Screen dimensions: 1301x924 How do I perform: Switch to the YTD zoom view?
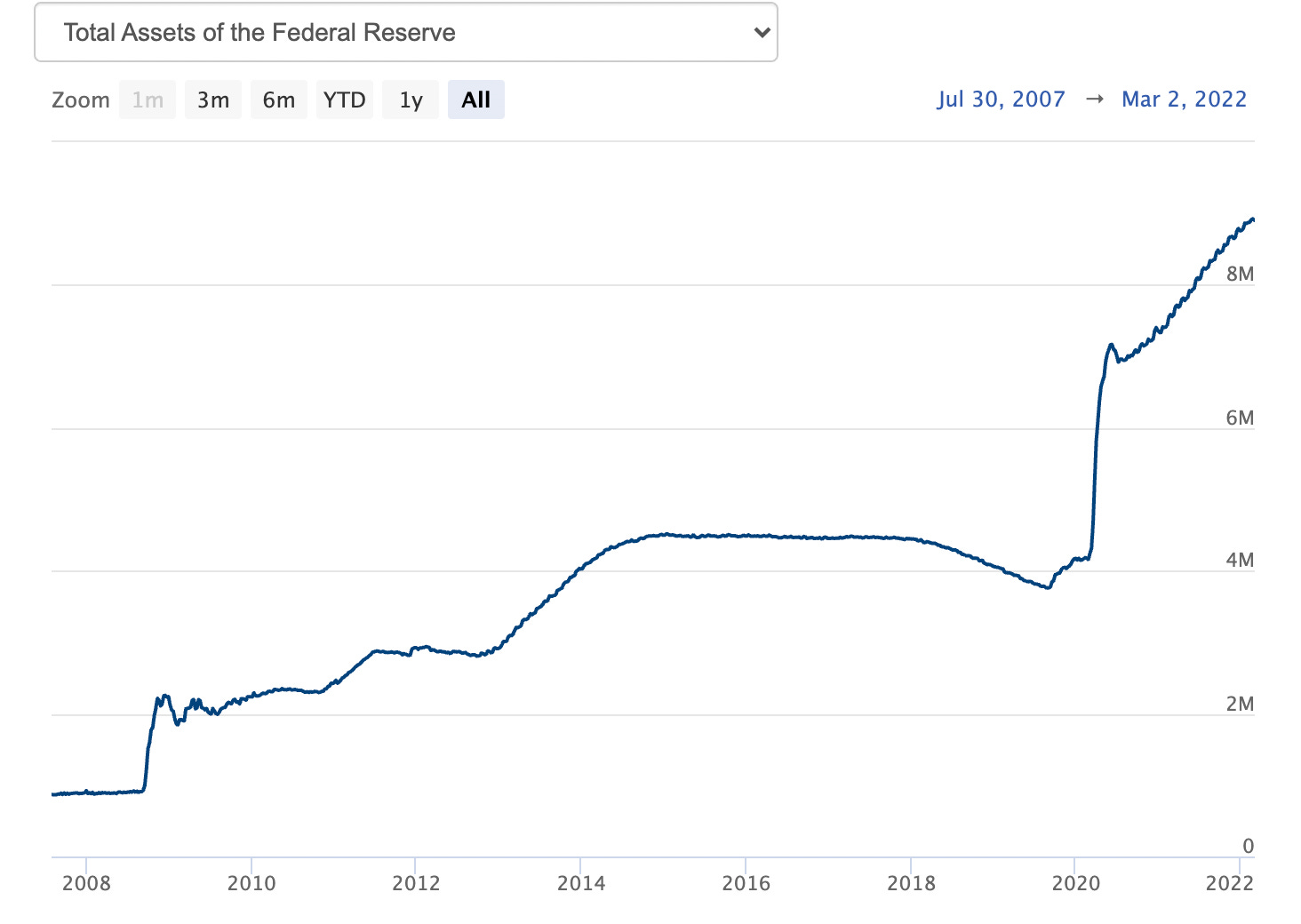pos(344,100)
